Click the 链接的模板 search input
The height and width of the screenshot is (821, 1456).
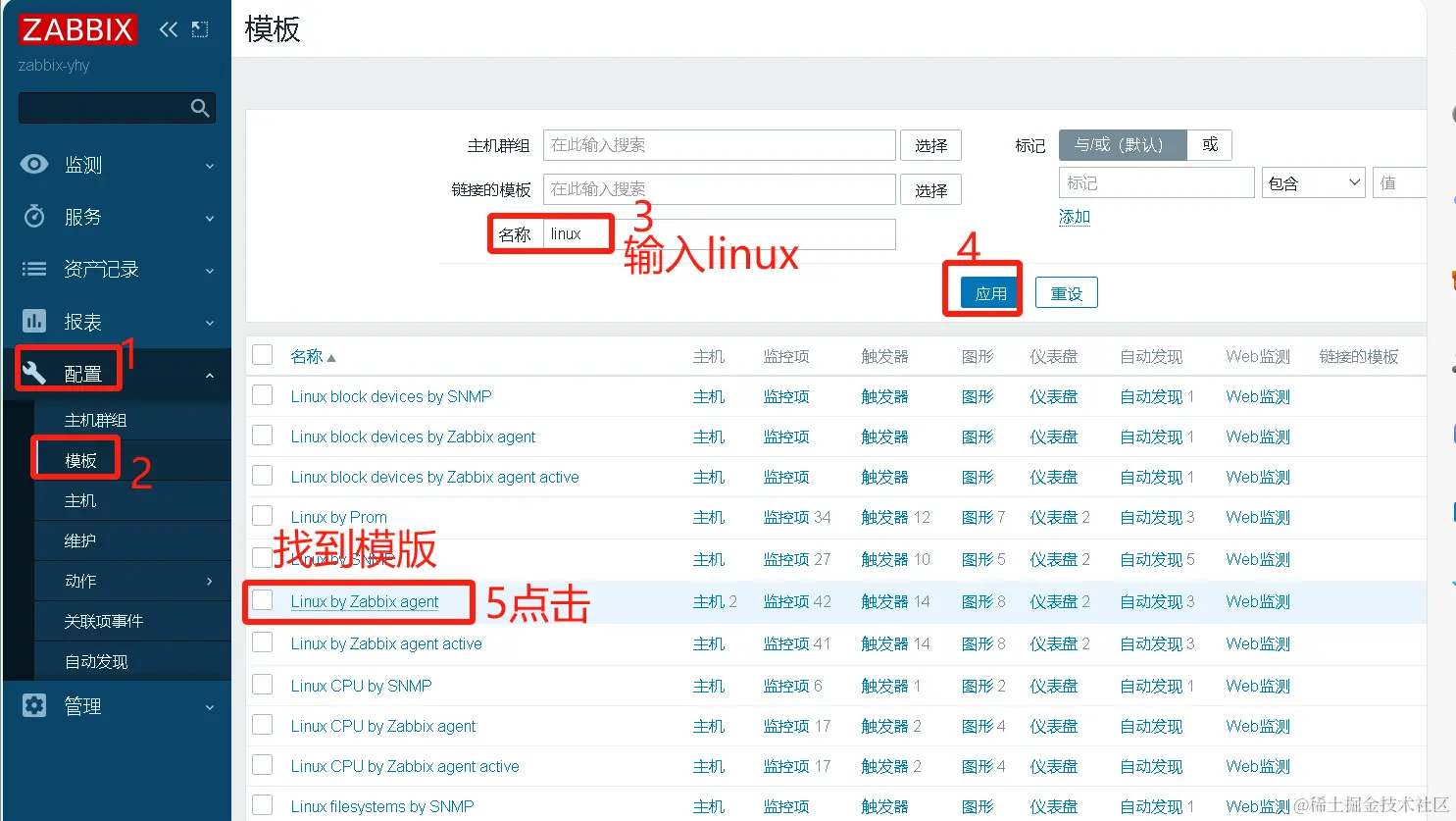pos(720,189)
